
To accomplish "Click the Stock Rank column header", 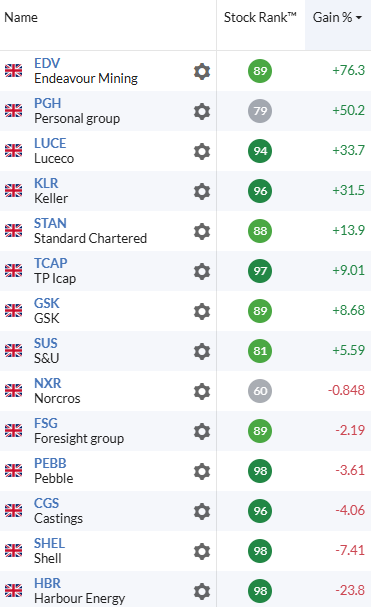I will pos(260,17).
